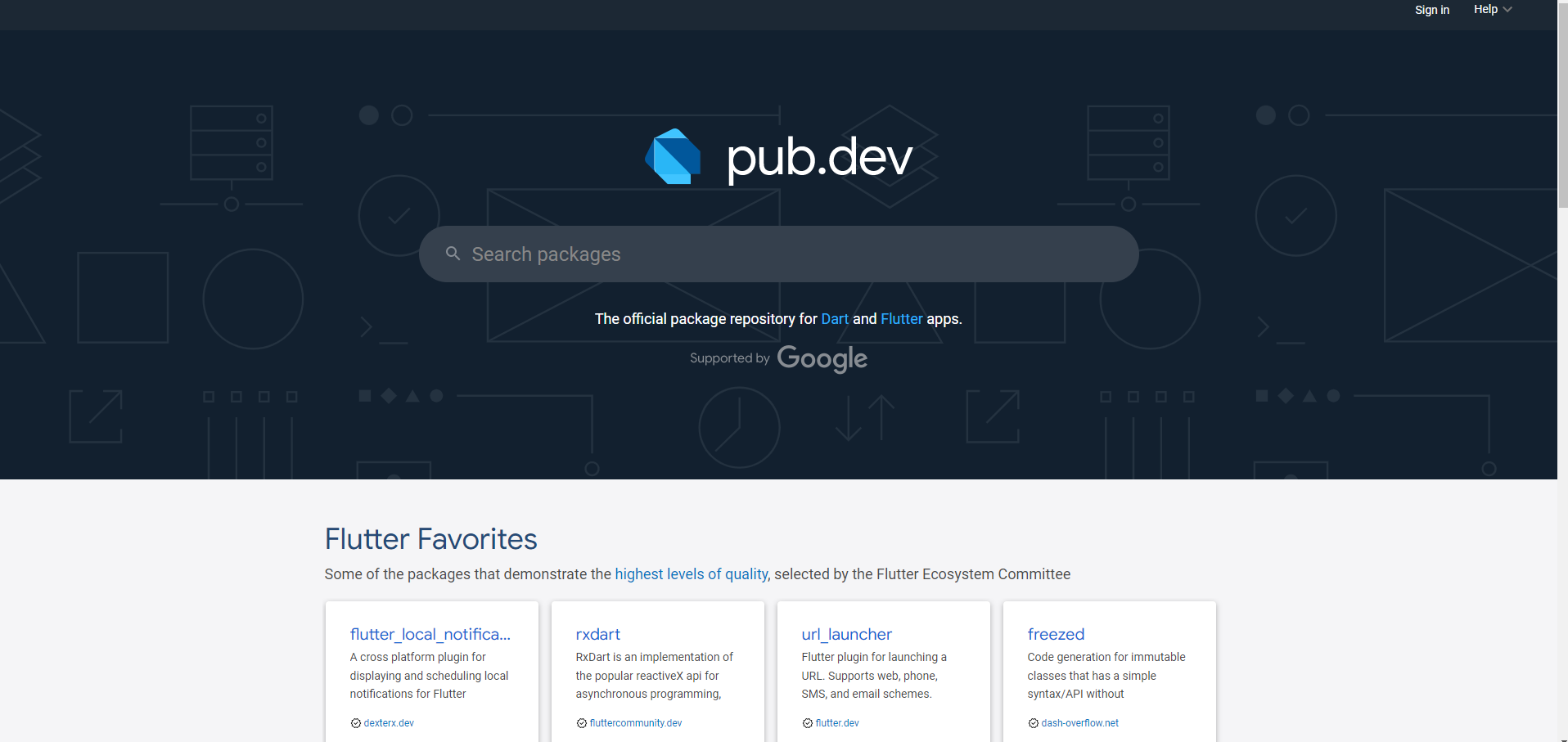Viewport: 1568px width, 742px height.
Task: Click the Flutter Favorites heading
Action: [x=430, y=539]
